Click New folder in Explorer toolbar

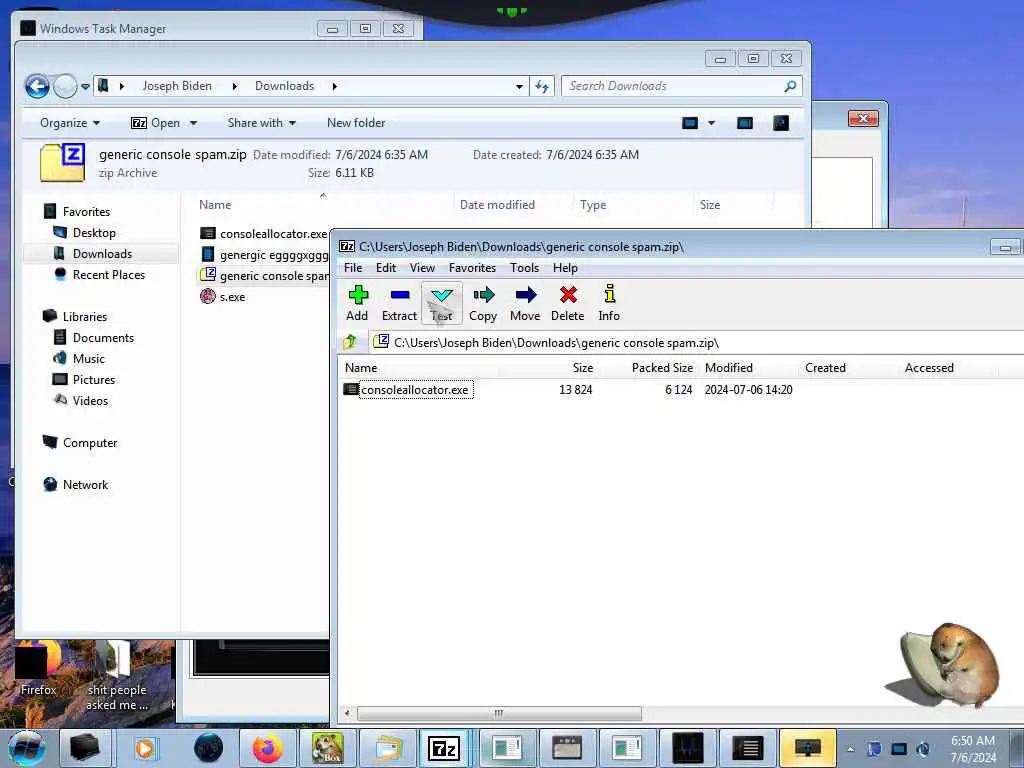[356, 123]
